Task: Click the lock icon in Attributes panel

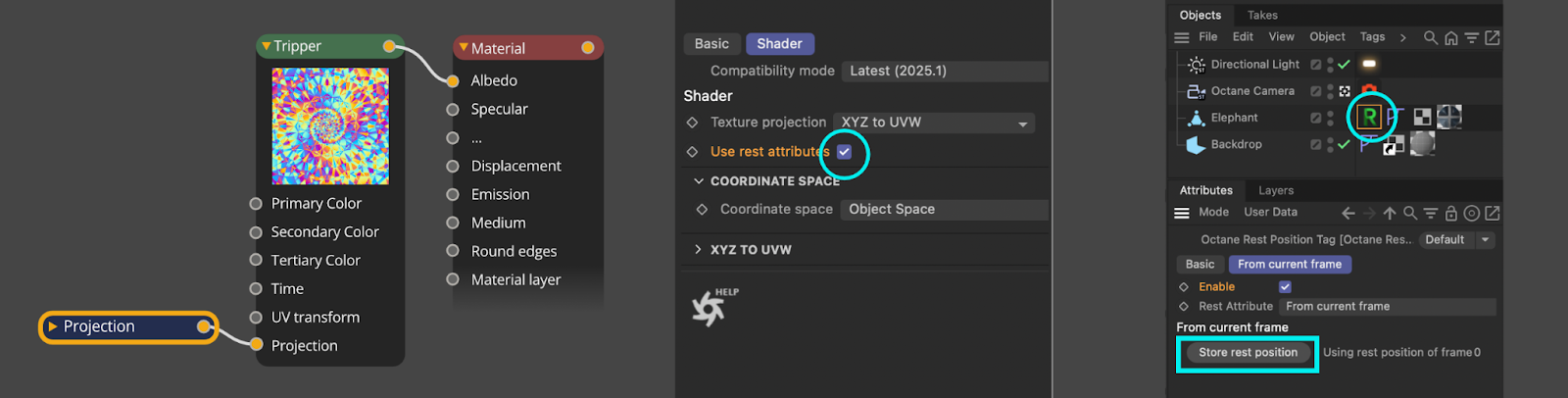Action: pyautogui.click(x=1451, y=213)
